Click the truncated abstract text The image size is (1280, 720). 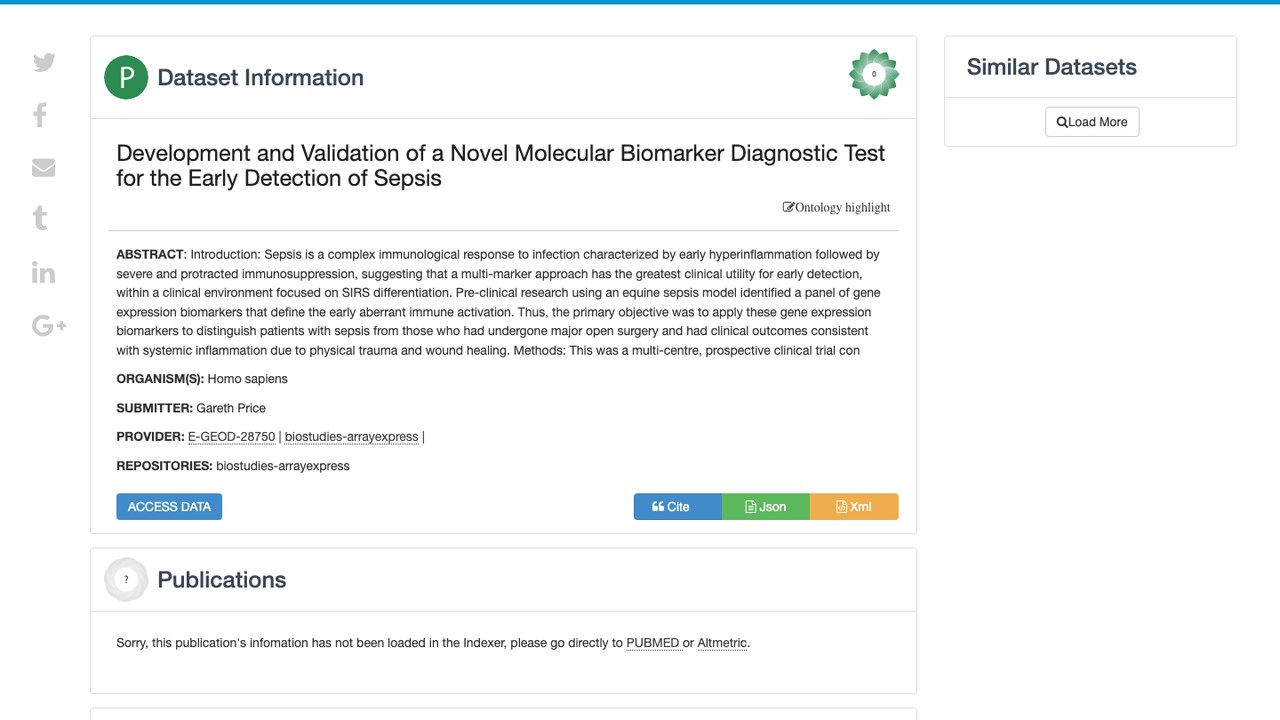498,302
